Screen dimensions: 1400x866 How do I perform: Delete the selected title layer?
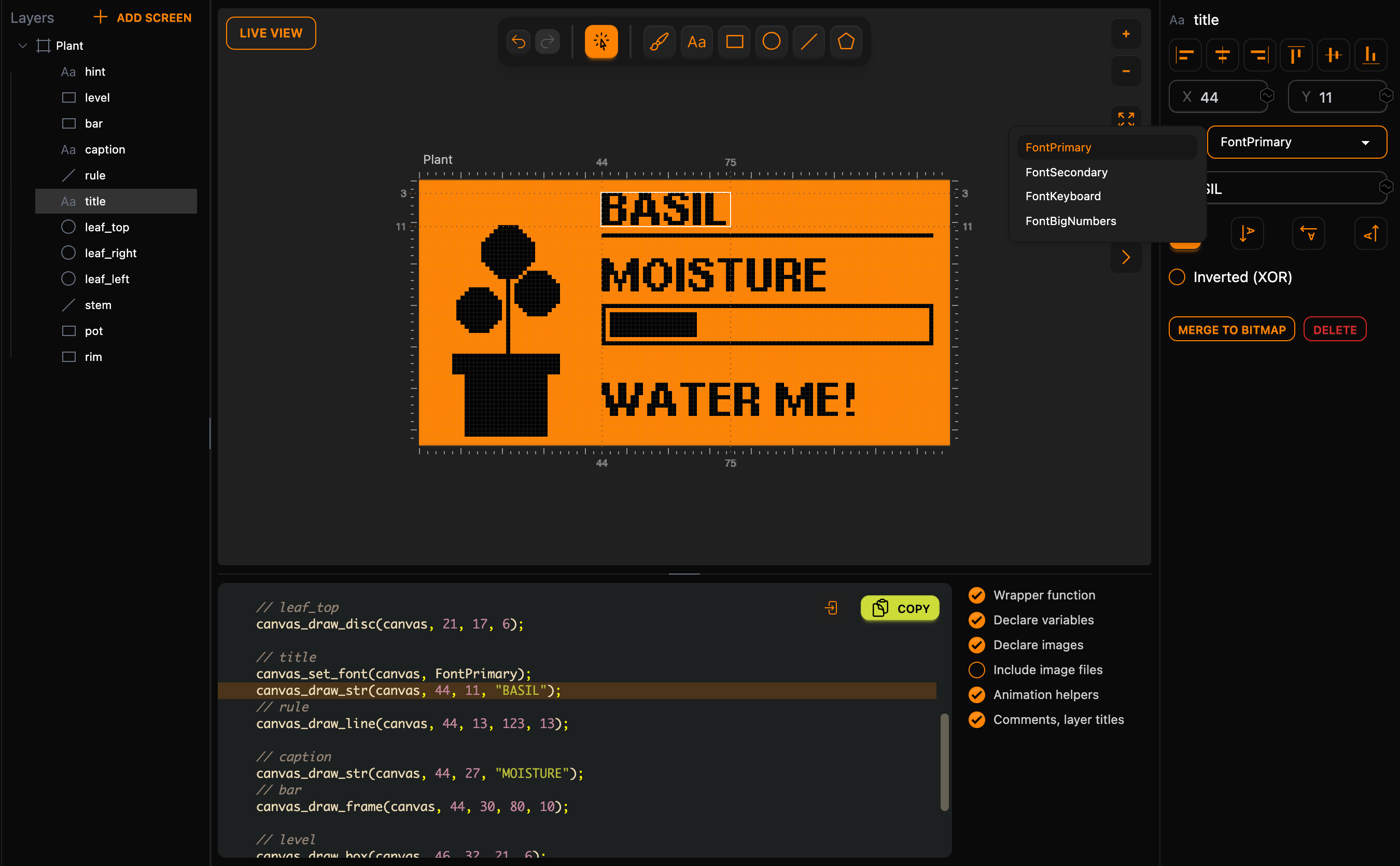click(1335, 329)
